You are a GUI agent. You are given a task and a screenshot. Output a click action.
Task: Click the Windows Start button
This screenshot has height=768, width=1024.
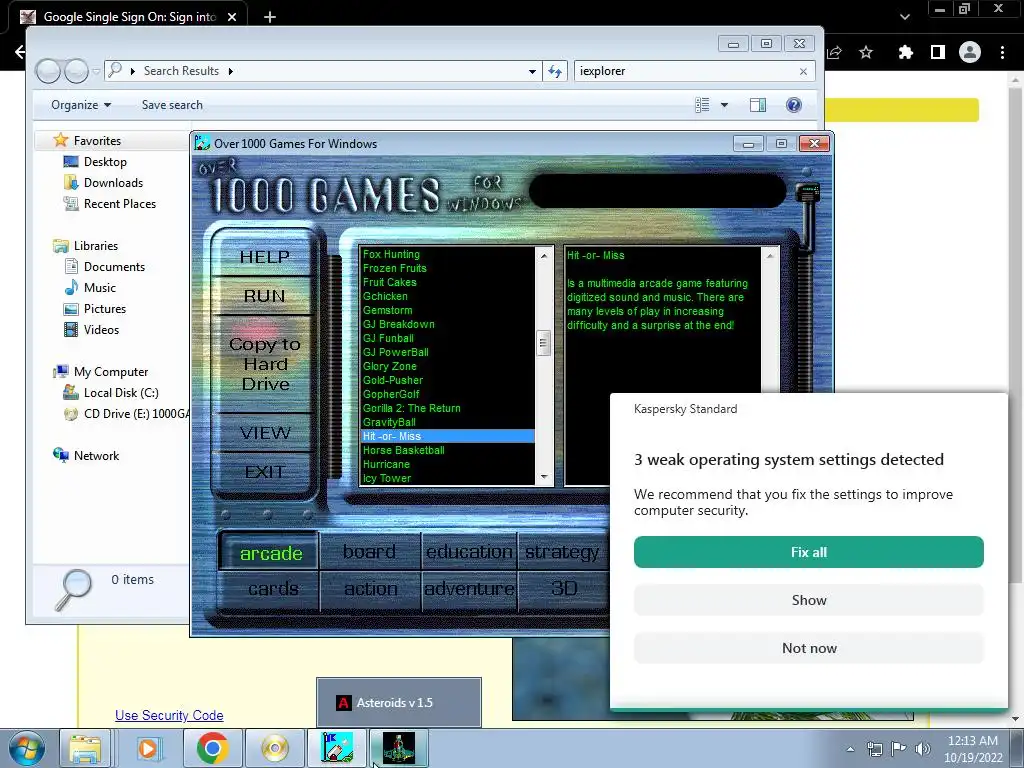point(27,748)
